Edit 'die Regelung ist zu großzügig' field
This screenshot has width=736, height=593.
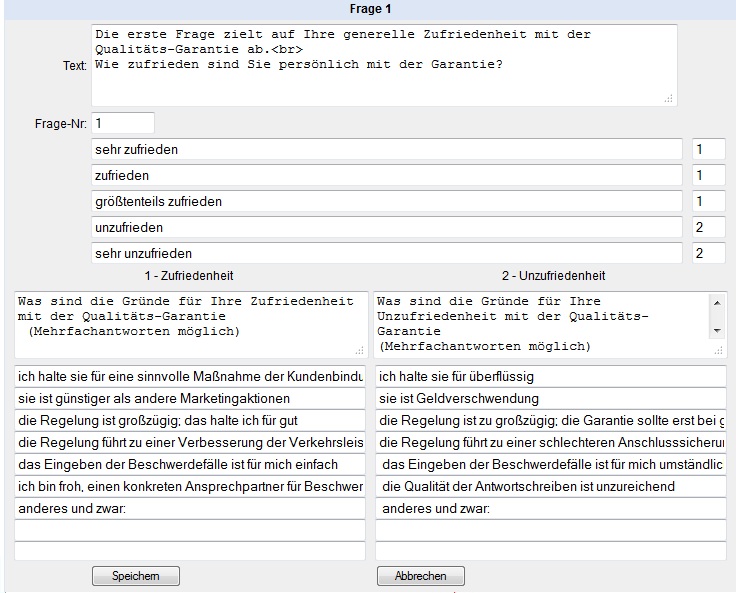click(x=551, y=421)
